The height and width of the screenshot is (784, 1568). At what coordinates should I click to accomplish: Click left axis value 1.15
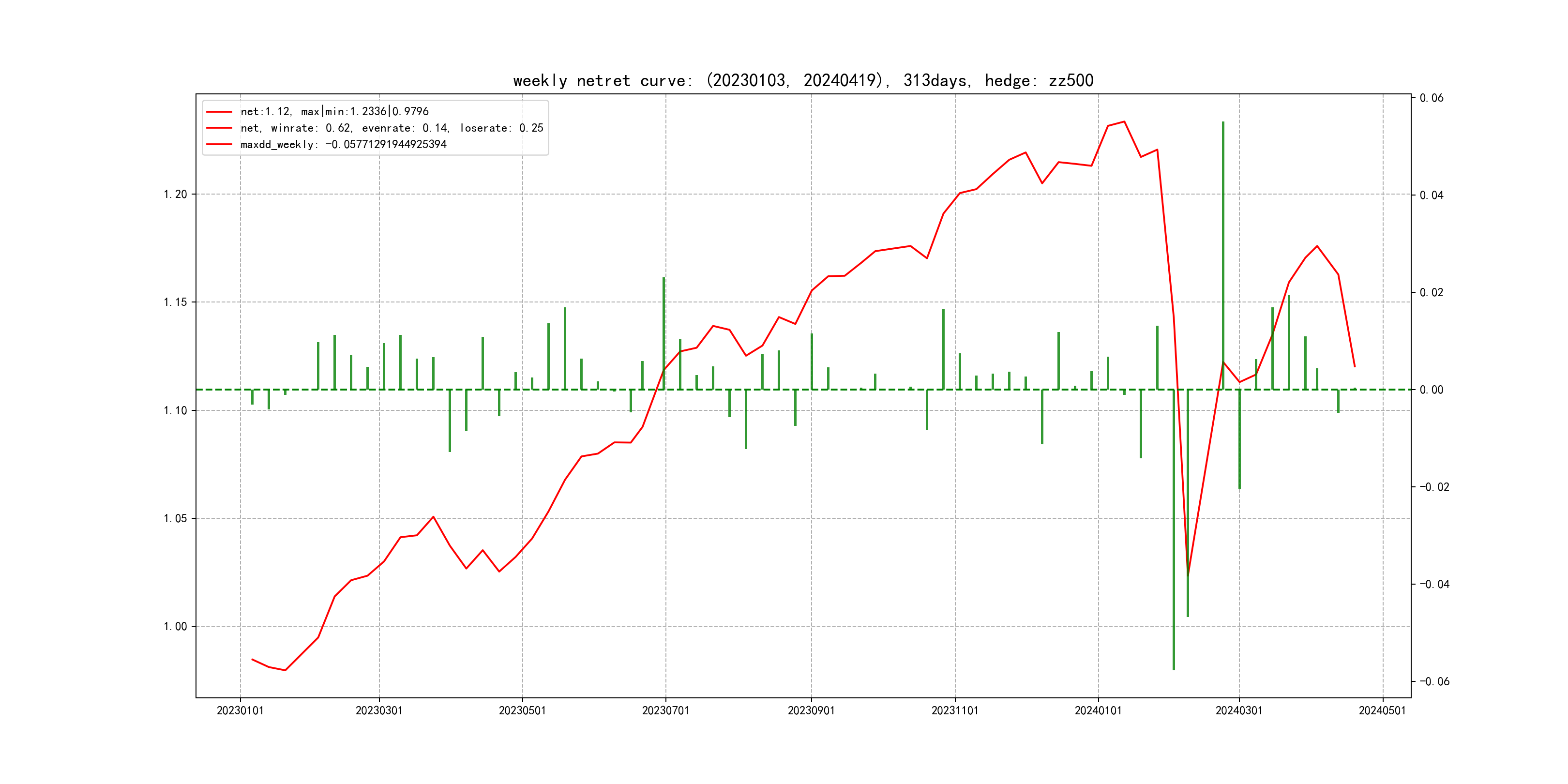(175, 302)
